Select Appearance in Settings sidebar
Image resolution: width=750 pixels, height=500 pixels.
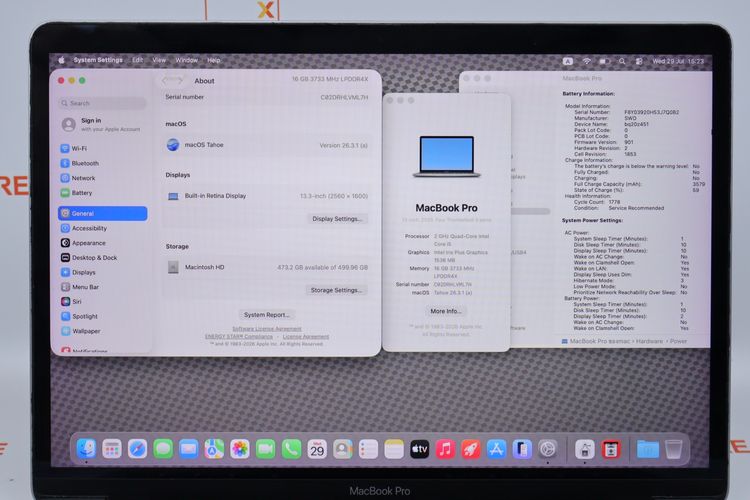(x=102, y=243)
